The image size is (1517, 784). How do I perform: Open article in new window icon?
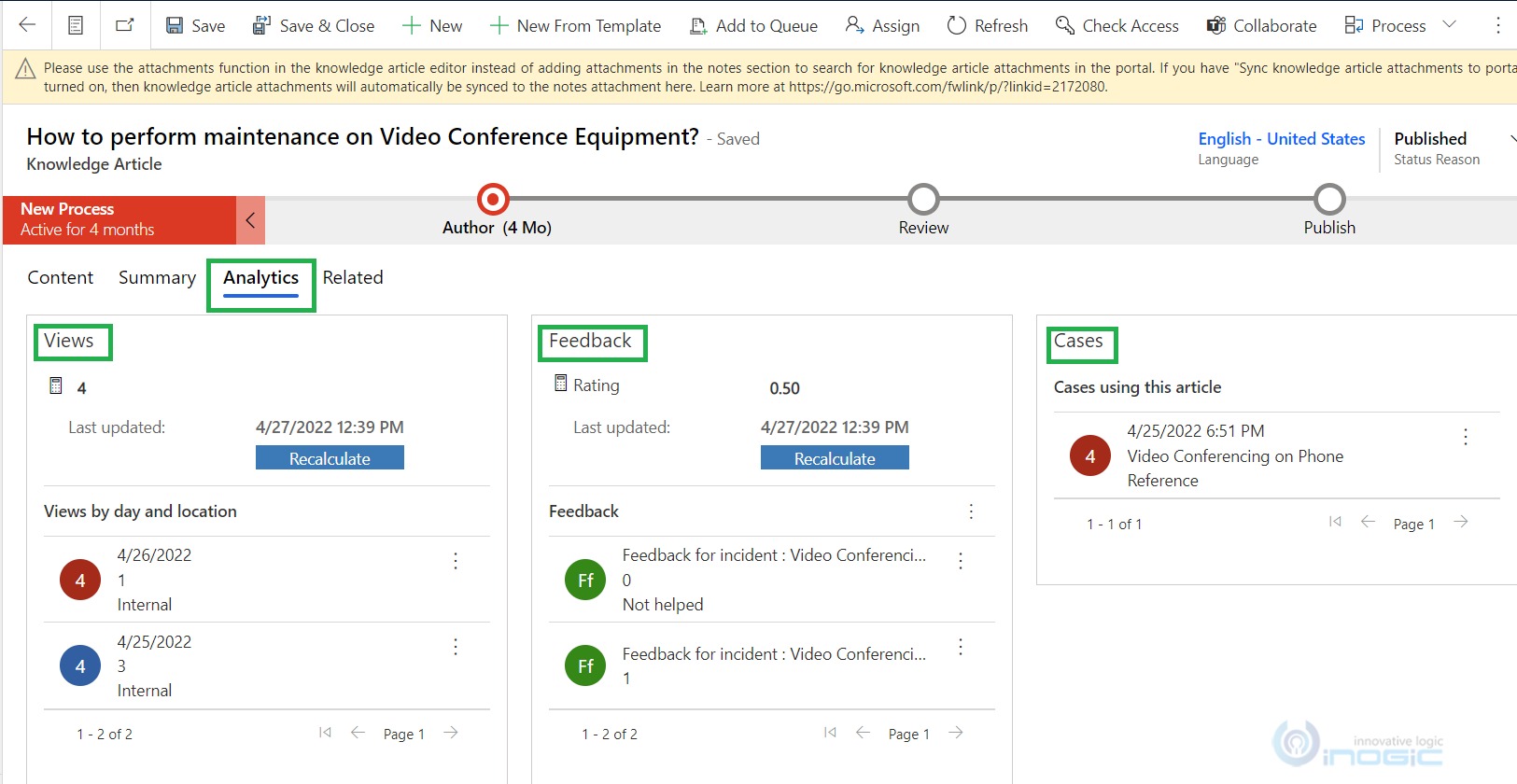point(125,25)
